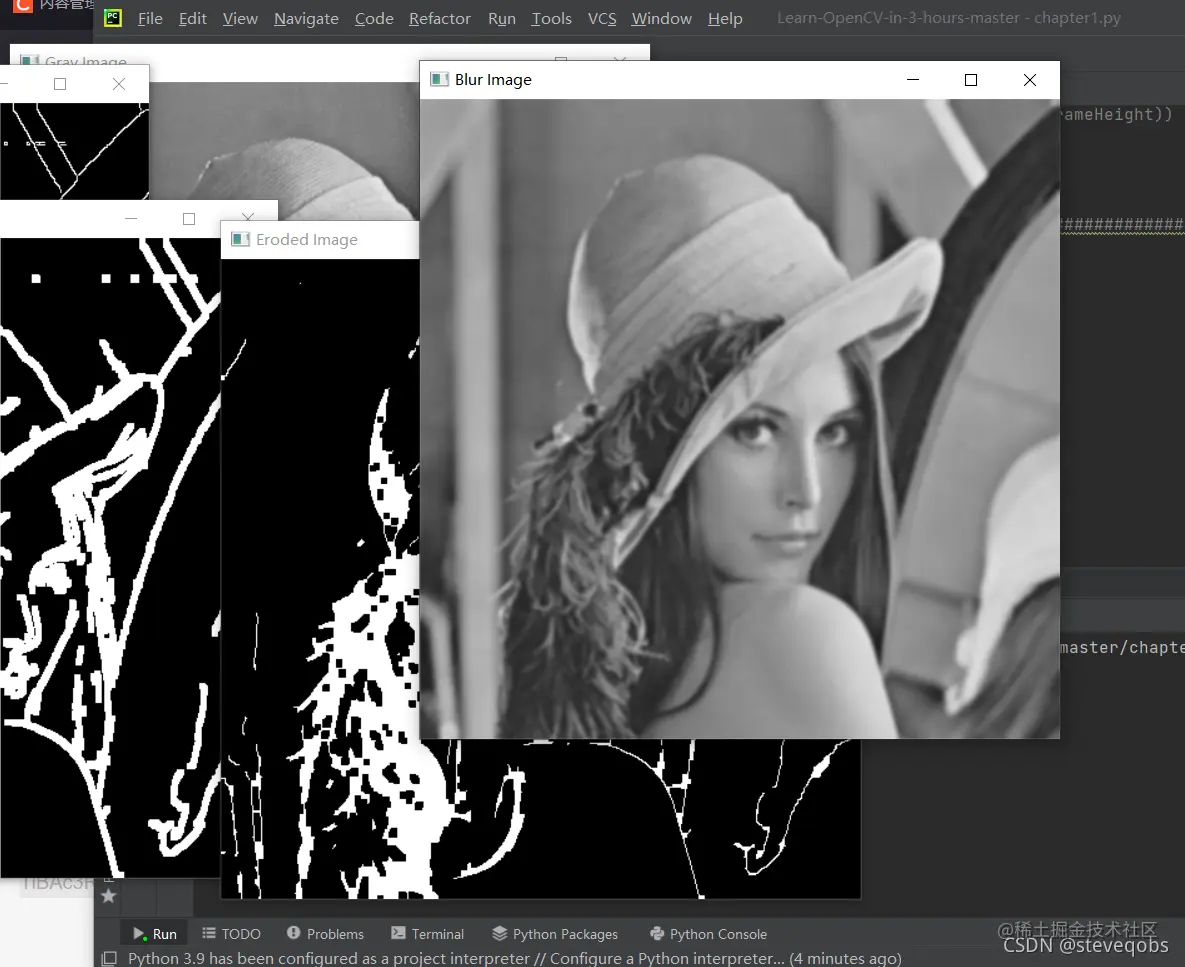1185x967 pixels.
Task: Open the Problems tool window
Action: (325, 934)
